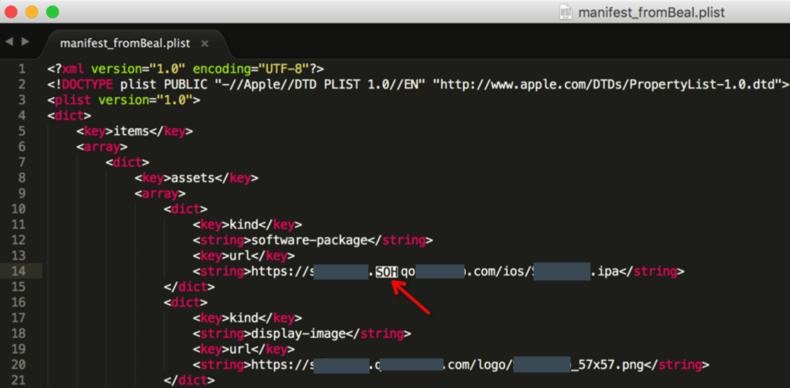Click the display-image string

pos(302,334)
